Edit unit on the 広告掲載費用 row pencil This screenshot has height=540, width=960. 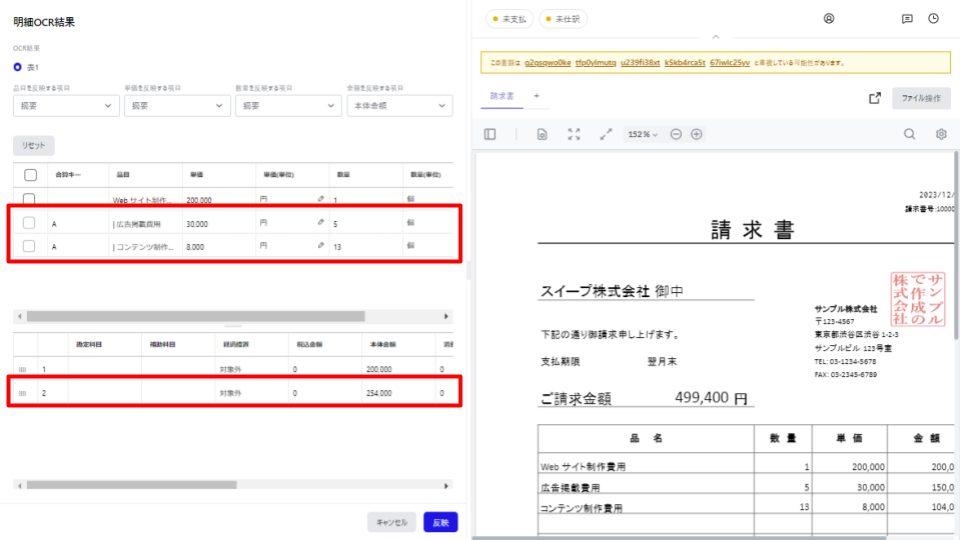click(x=321, y=222)
